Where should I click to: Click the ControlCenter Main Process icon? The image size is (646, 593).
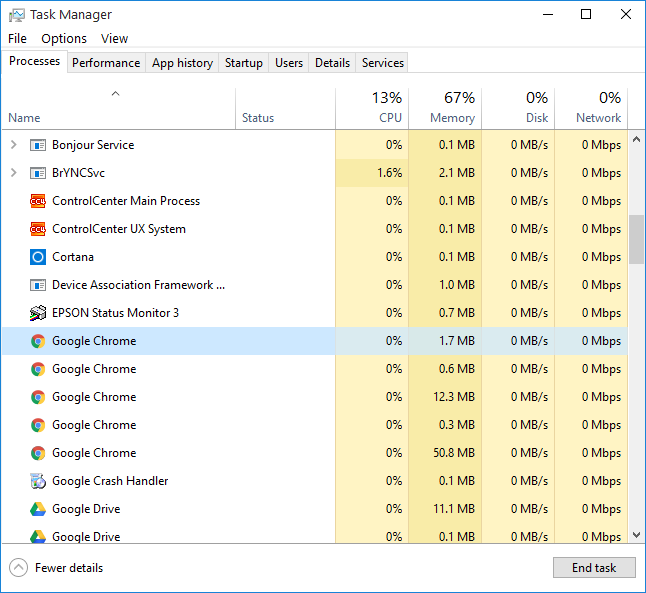38,201
